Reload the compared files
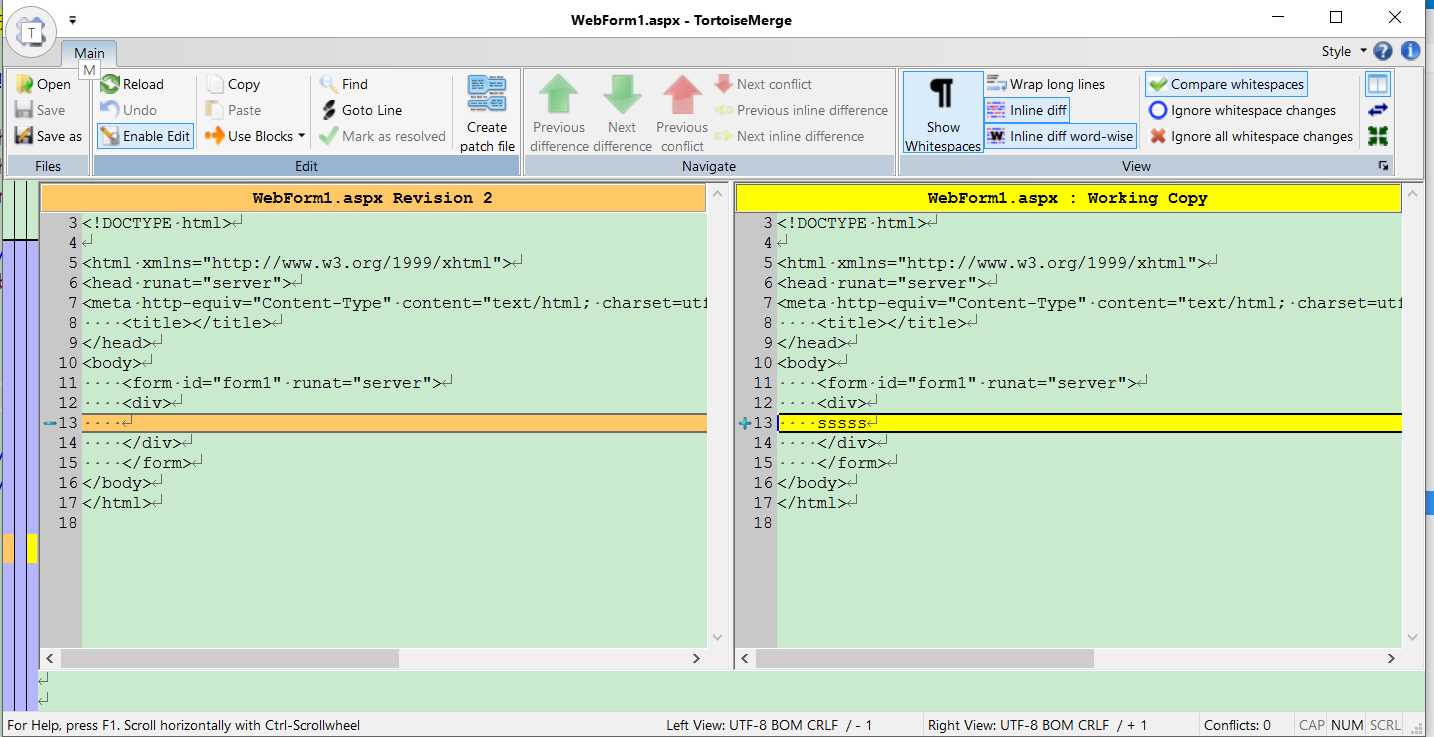This screenshot has height=737, width=1434. (132, 84)
